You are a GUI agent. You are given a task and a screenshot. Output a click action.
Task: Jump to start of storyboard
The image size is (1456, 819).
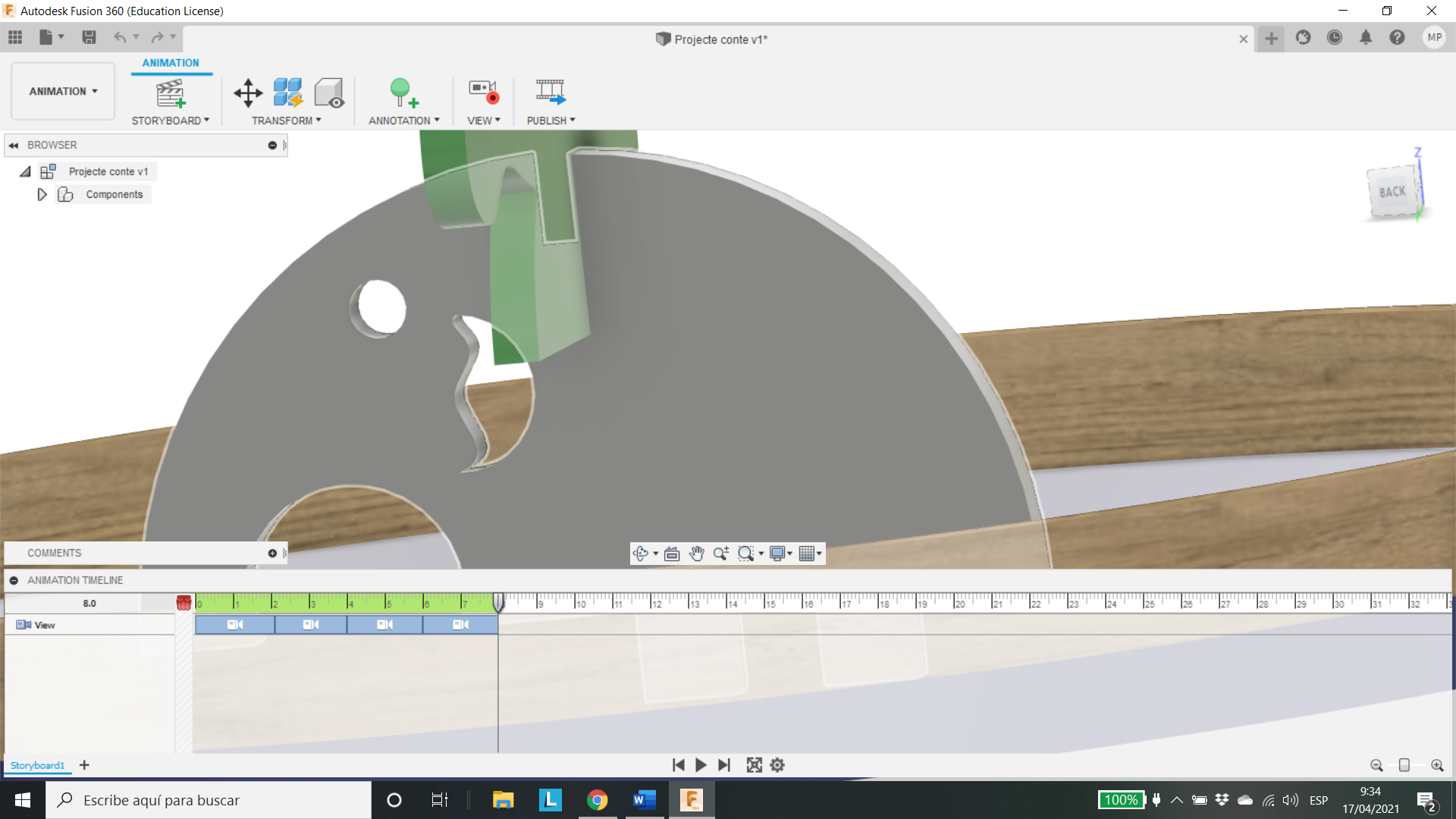(679, 766)
